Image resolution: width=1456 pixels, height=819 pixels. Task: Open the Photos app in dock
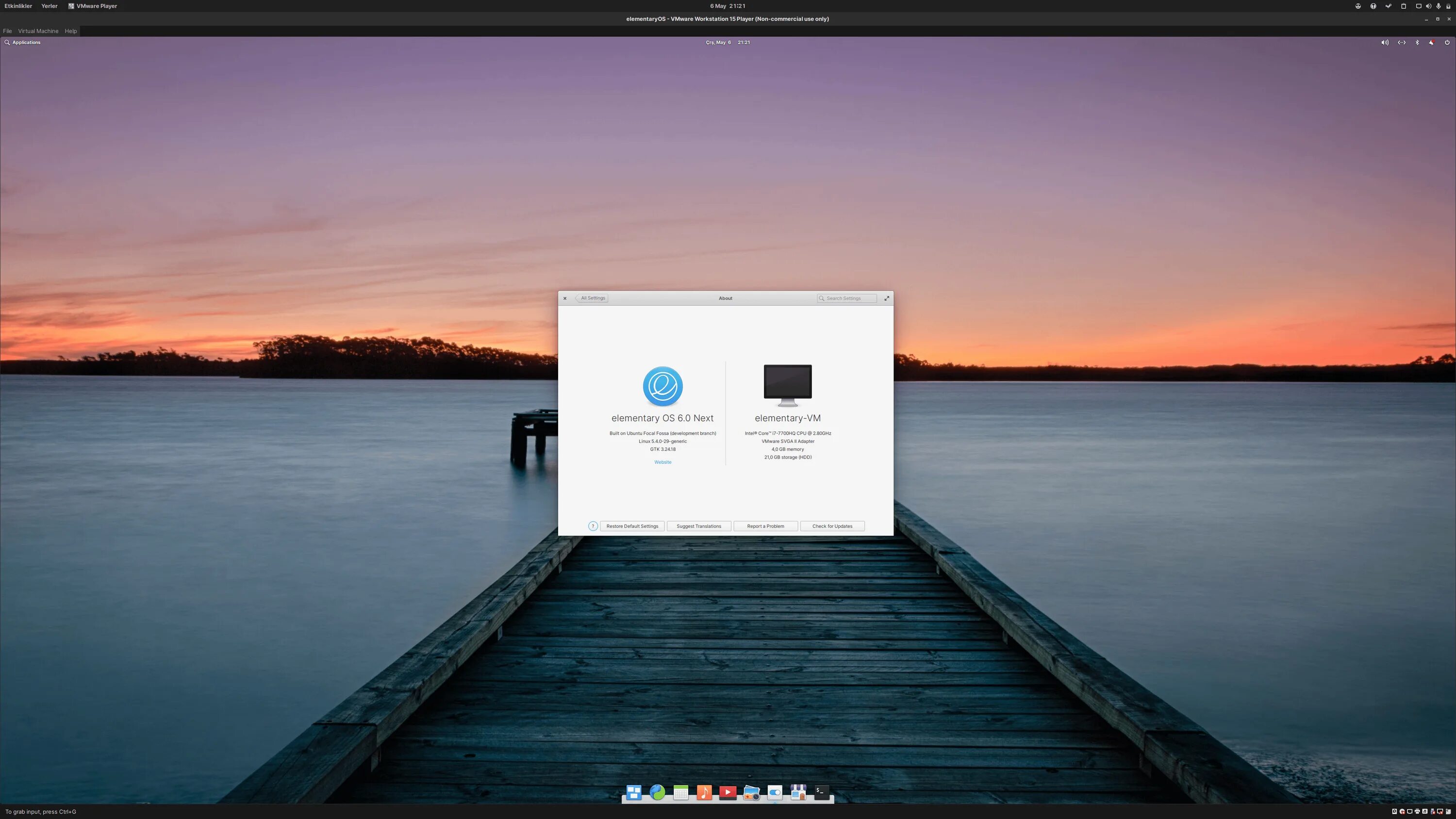pos(751,793)
